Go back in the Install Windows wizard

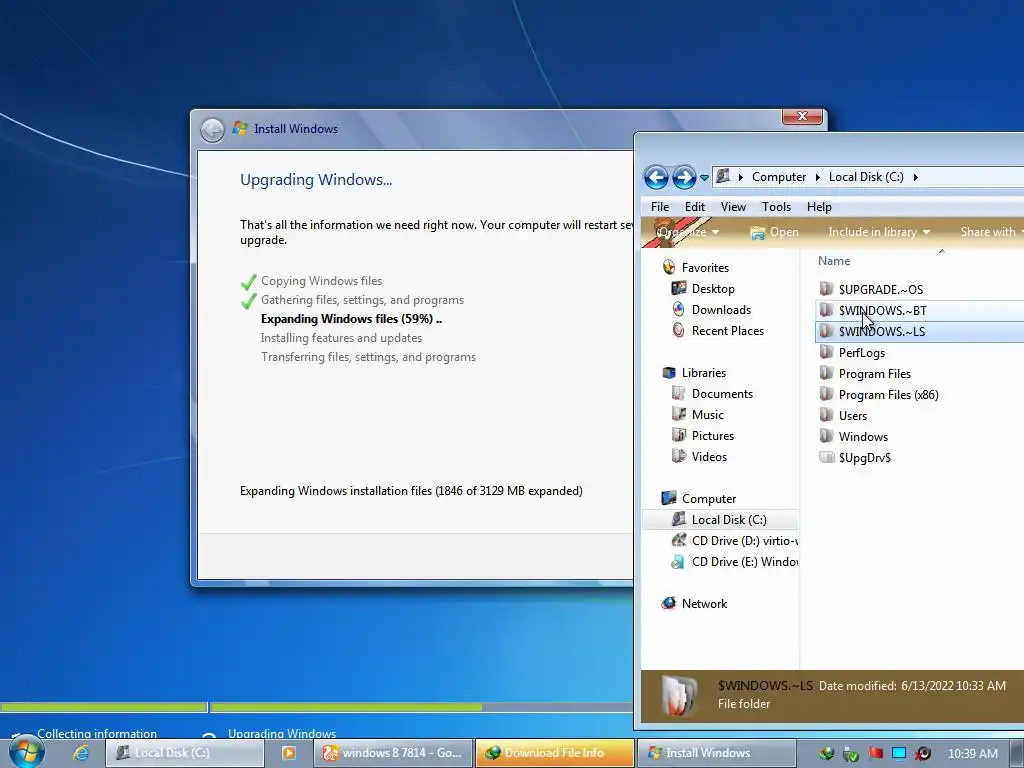point(212,129)
